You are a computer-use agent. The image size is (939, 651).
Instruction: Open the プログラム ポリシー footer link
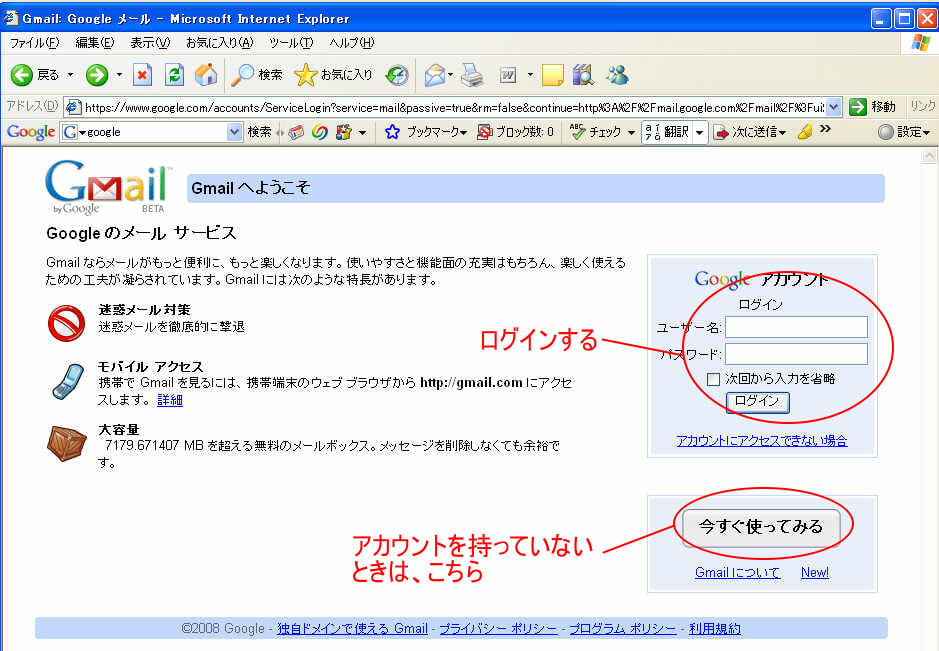click(x=622, y=629)
